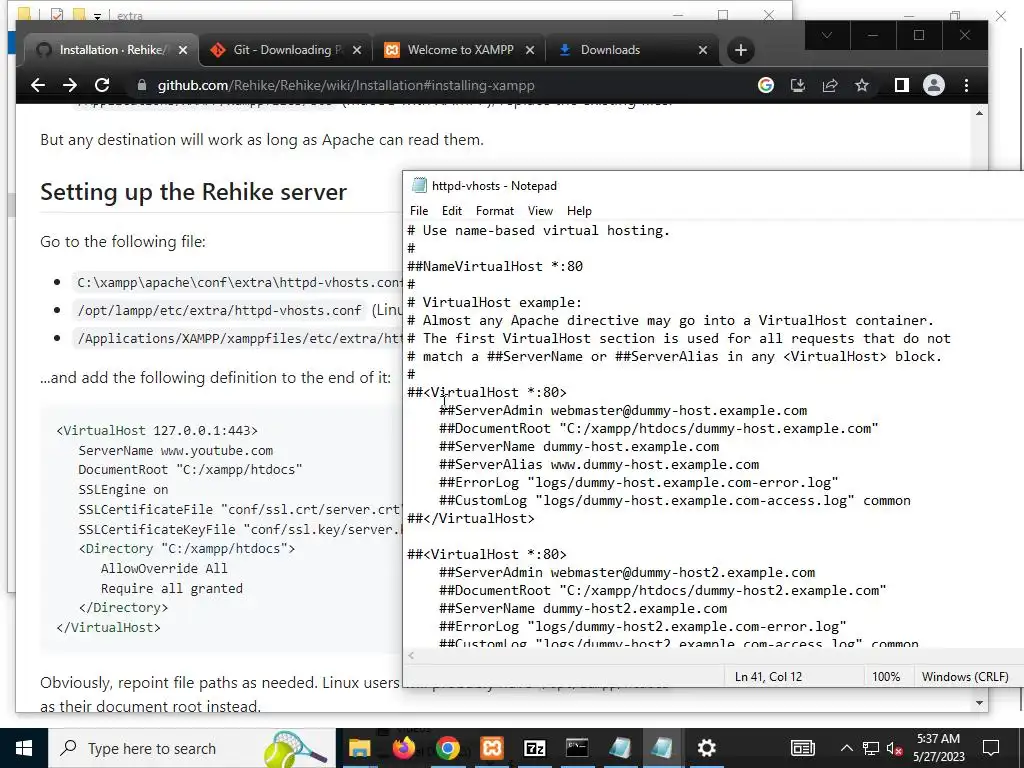Open muted volume tray icon
The height and width of the screenshot is (768, 1024).
(895, 748)
